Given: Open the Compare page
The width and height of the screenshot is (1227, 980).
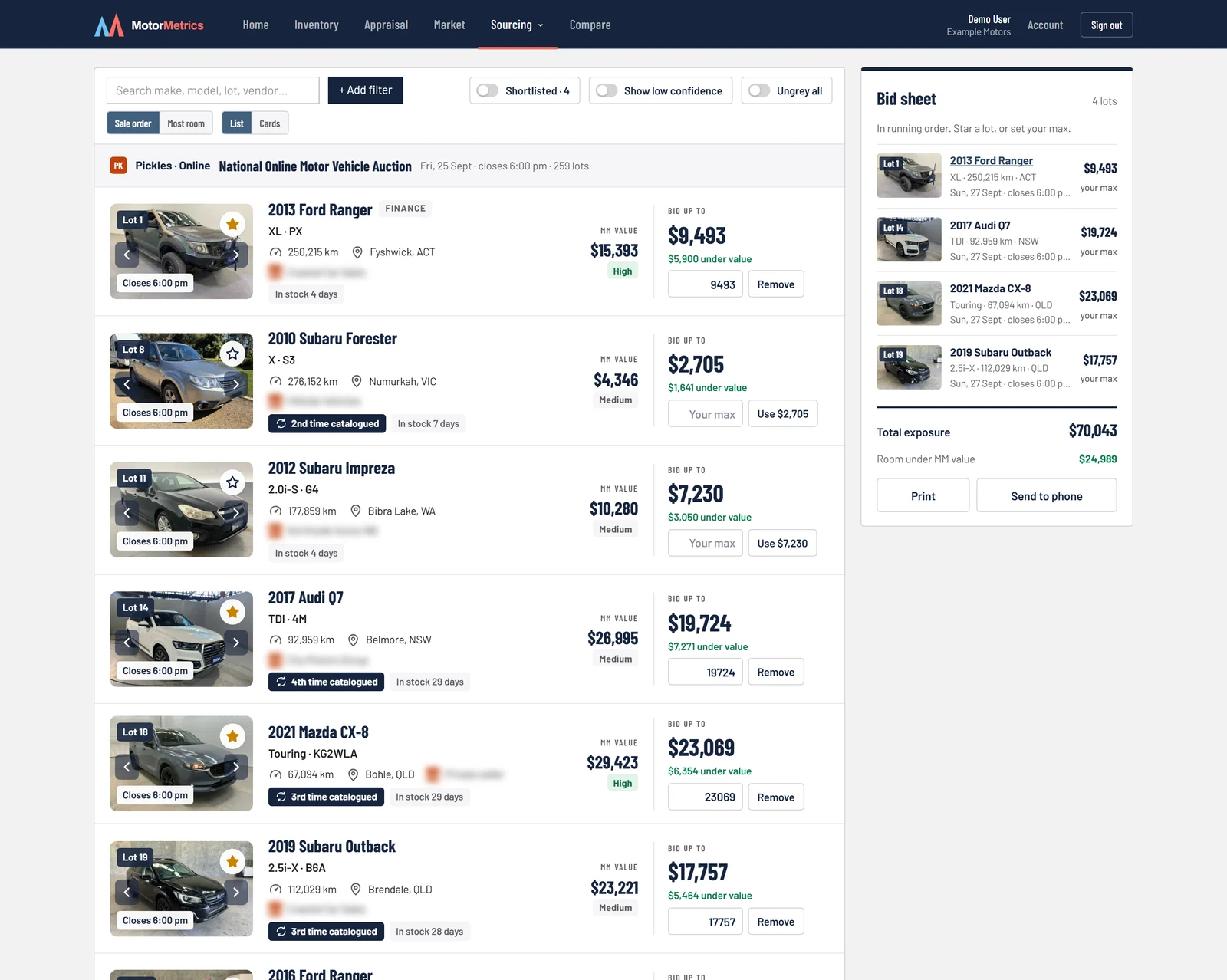Looking at the screenshot, I should [x=590, y=25].
